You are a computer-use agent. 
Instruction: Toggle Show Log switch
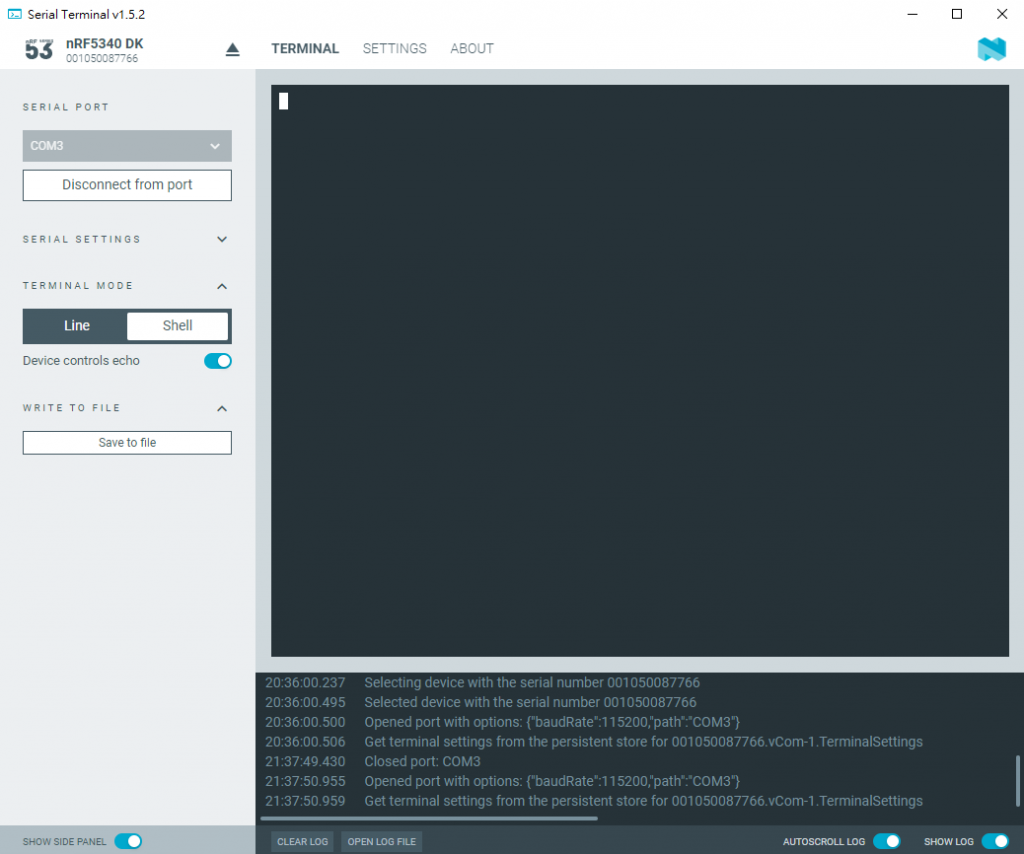click(995, 841)
